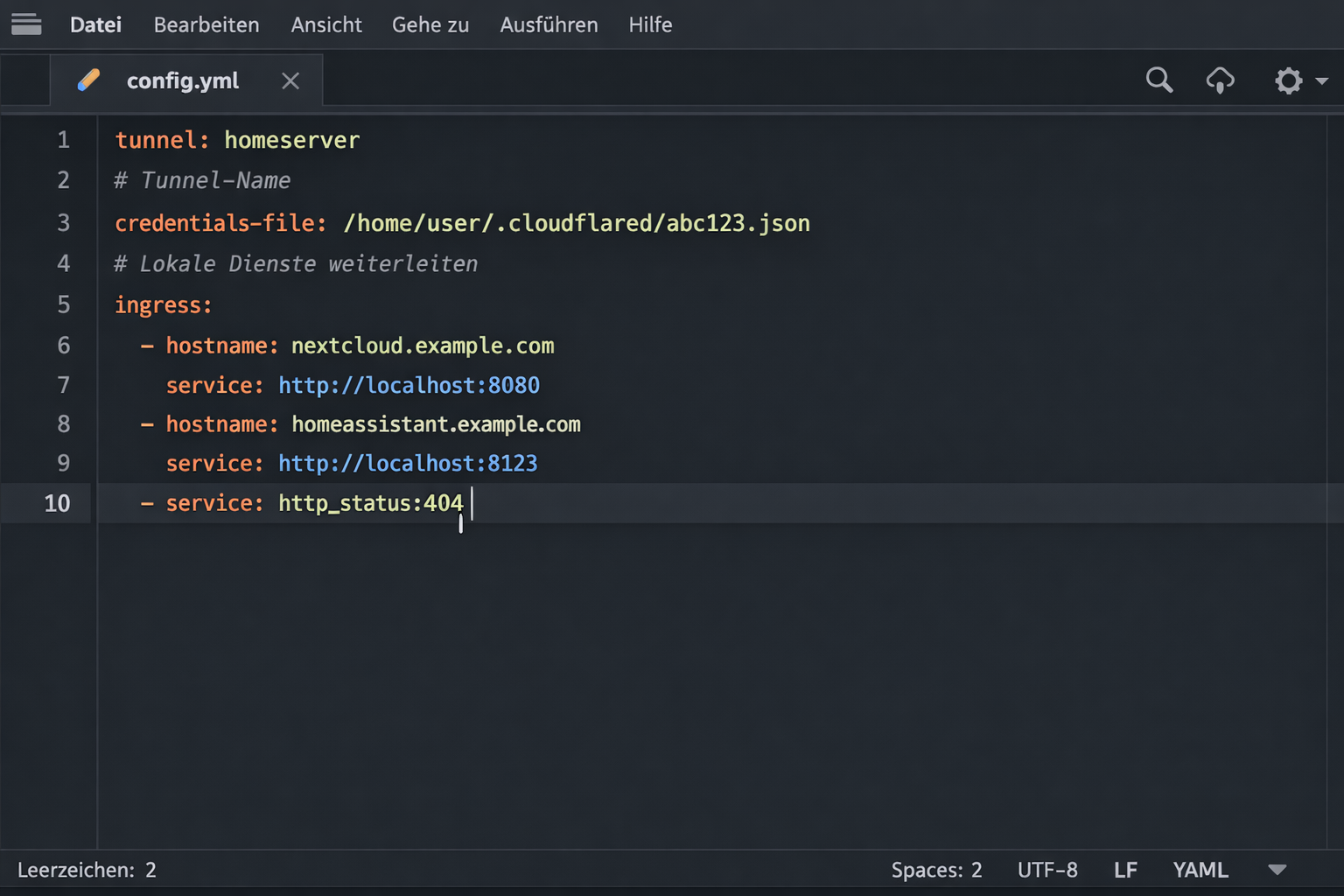Open the settings gear icon
1344x896 pixels.
(x=1289, y=80)
